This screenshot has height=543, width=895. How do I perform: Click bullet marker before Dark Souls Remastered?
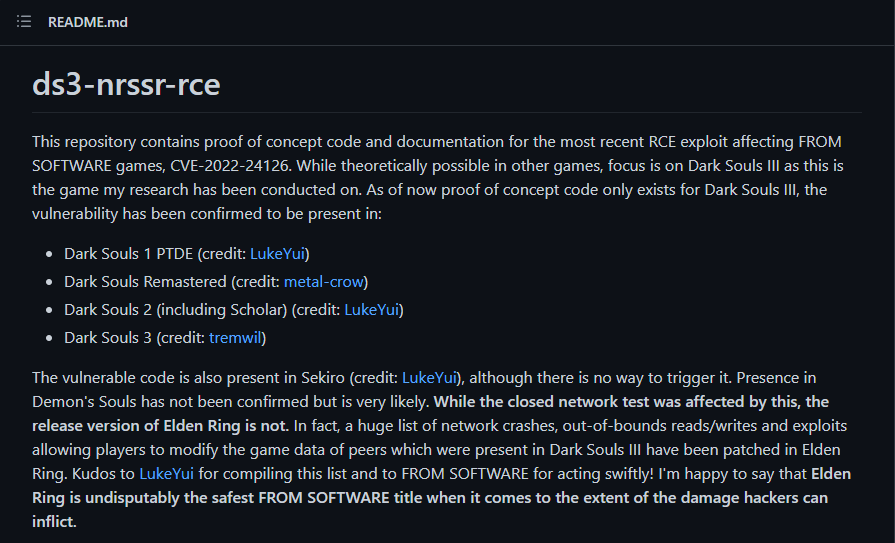49,282
